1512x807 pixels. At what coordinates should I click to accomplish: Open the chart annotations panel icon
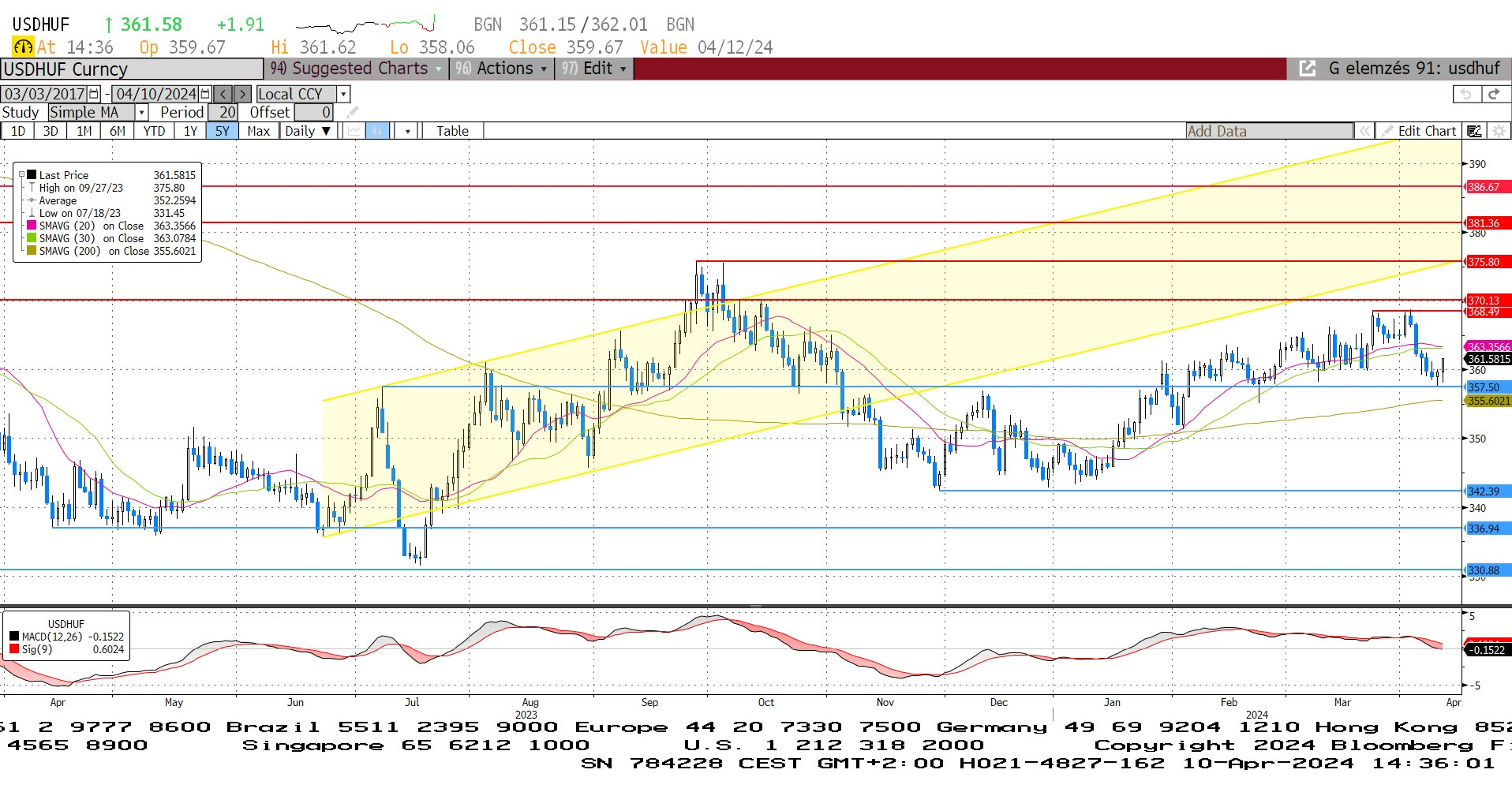point(1474,131)
